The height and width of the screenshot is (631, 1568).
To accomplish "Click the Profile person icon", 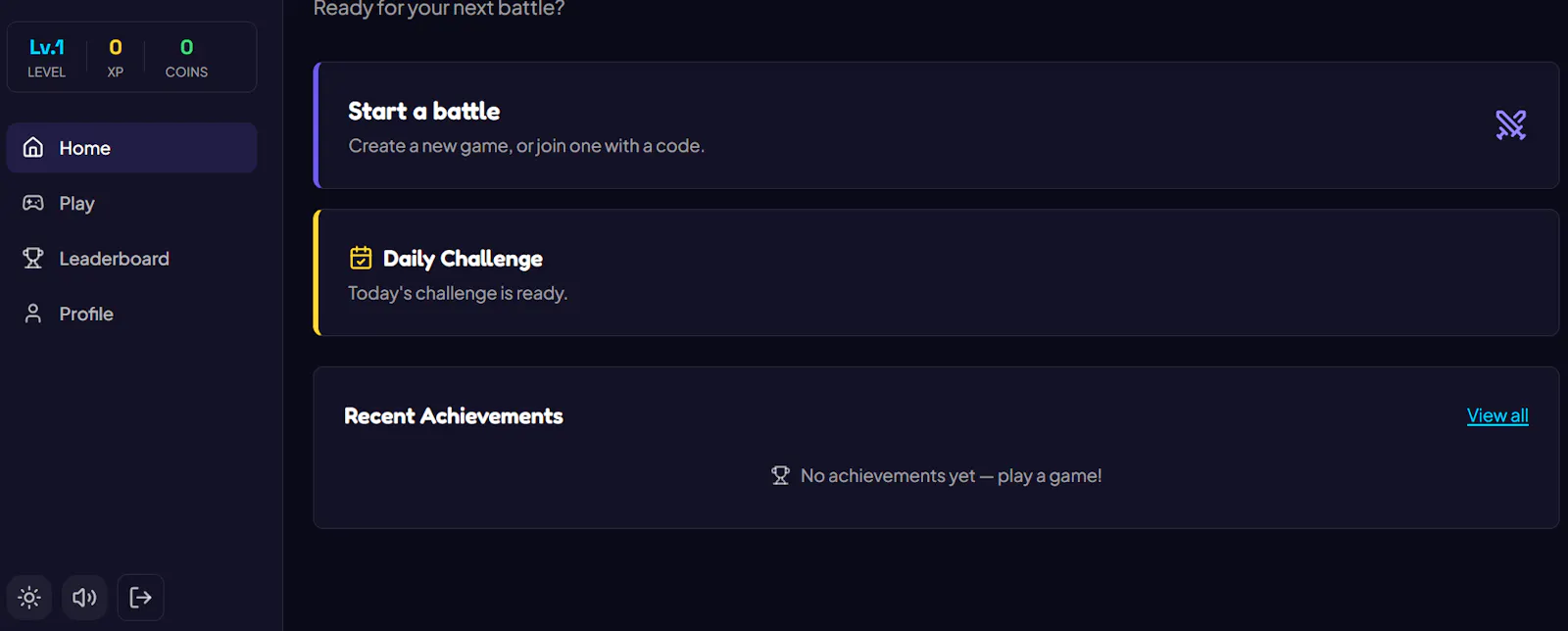I will pos(33,314).
